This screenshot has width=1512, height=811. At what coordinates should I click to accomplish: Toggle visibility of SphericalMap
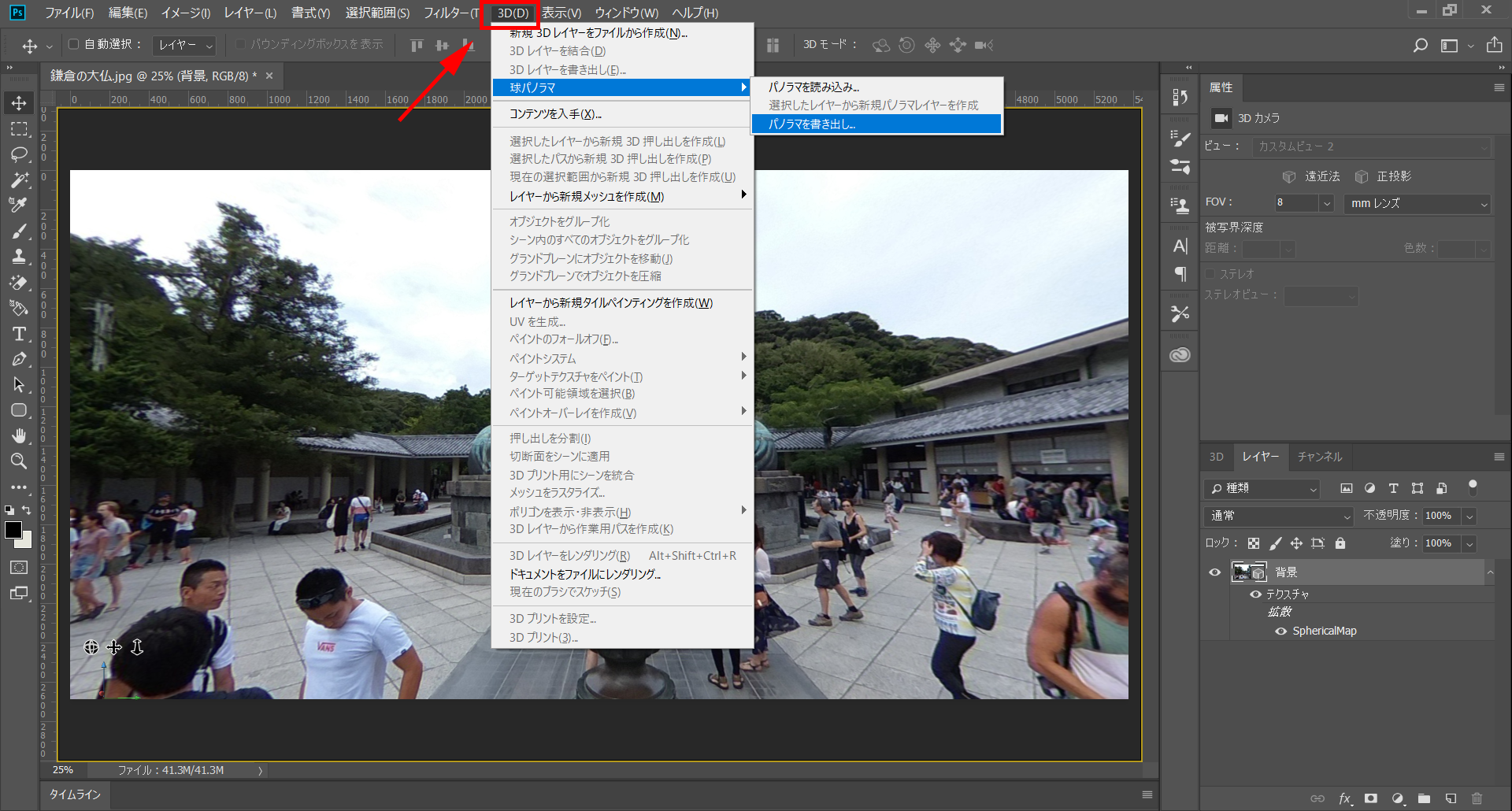point(1280,630)
